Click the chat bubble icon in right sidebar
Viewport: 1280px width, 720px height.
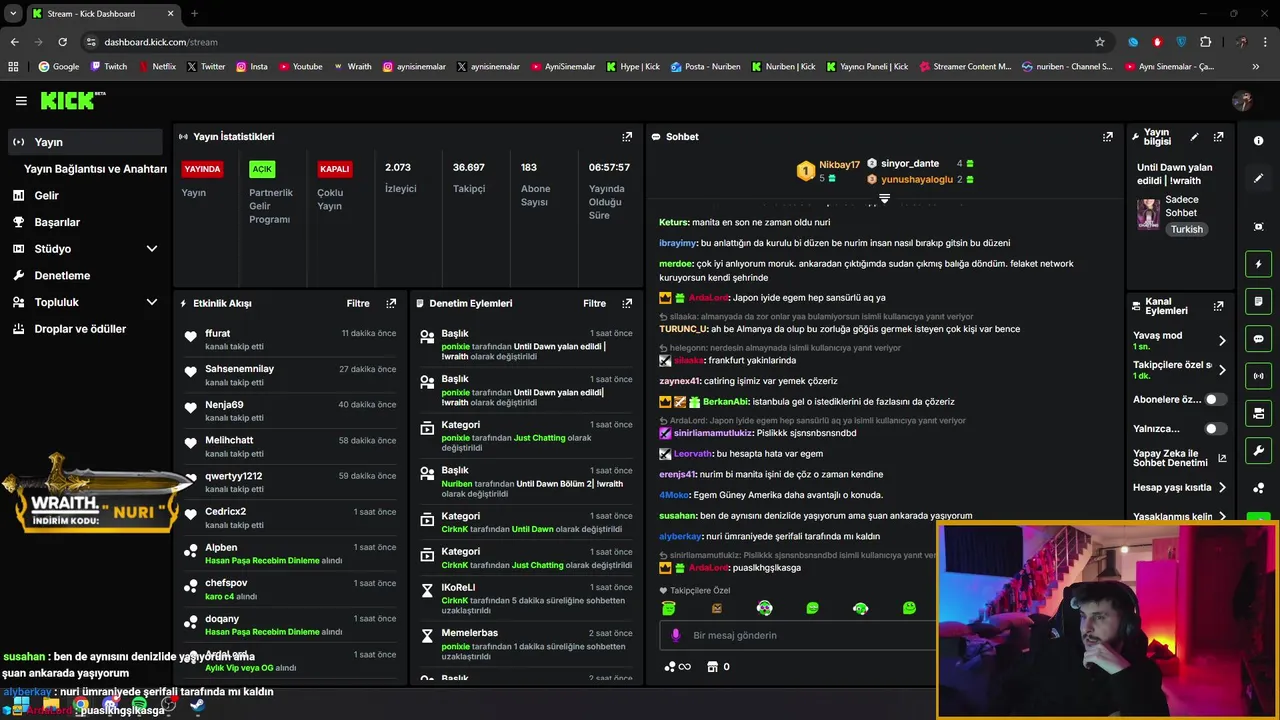coord(1258,339)
